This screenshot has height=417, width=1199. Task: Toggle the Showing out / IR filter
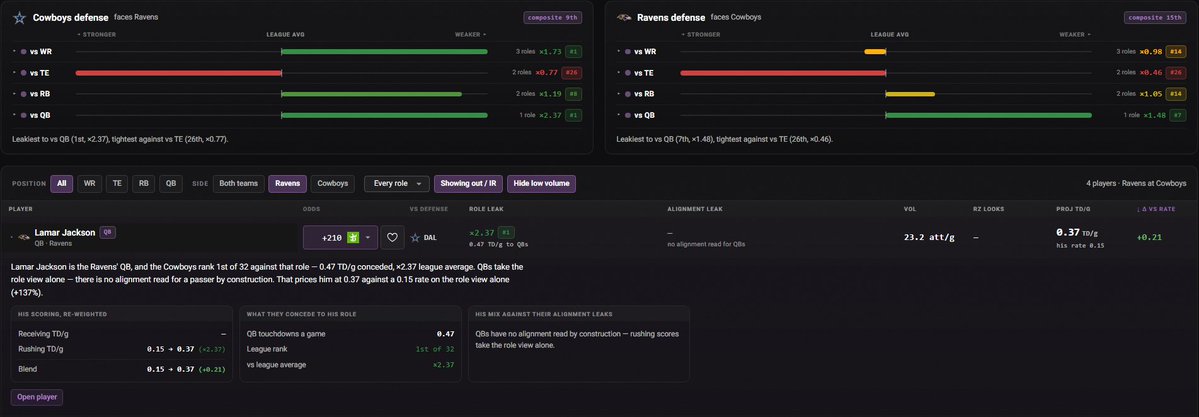[468, 184]
